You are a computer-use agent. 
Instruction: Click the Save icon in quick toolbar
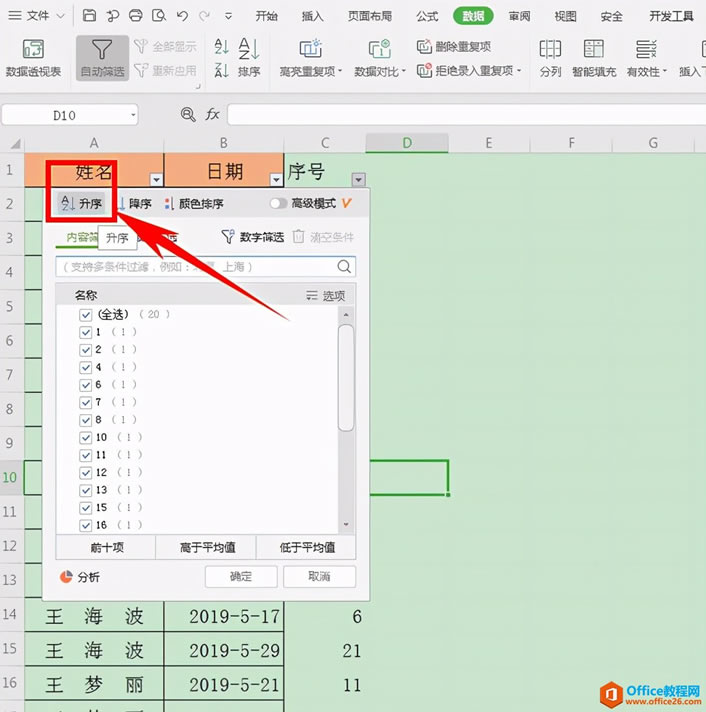coord(89,16)
